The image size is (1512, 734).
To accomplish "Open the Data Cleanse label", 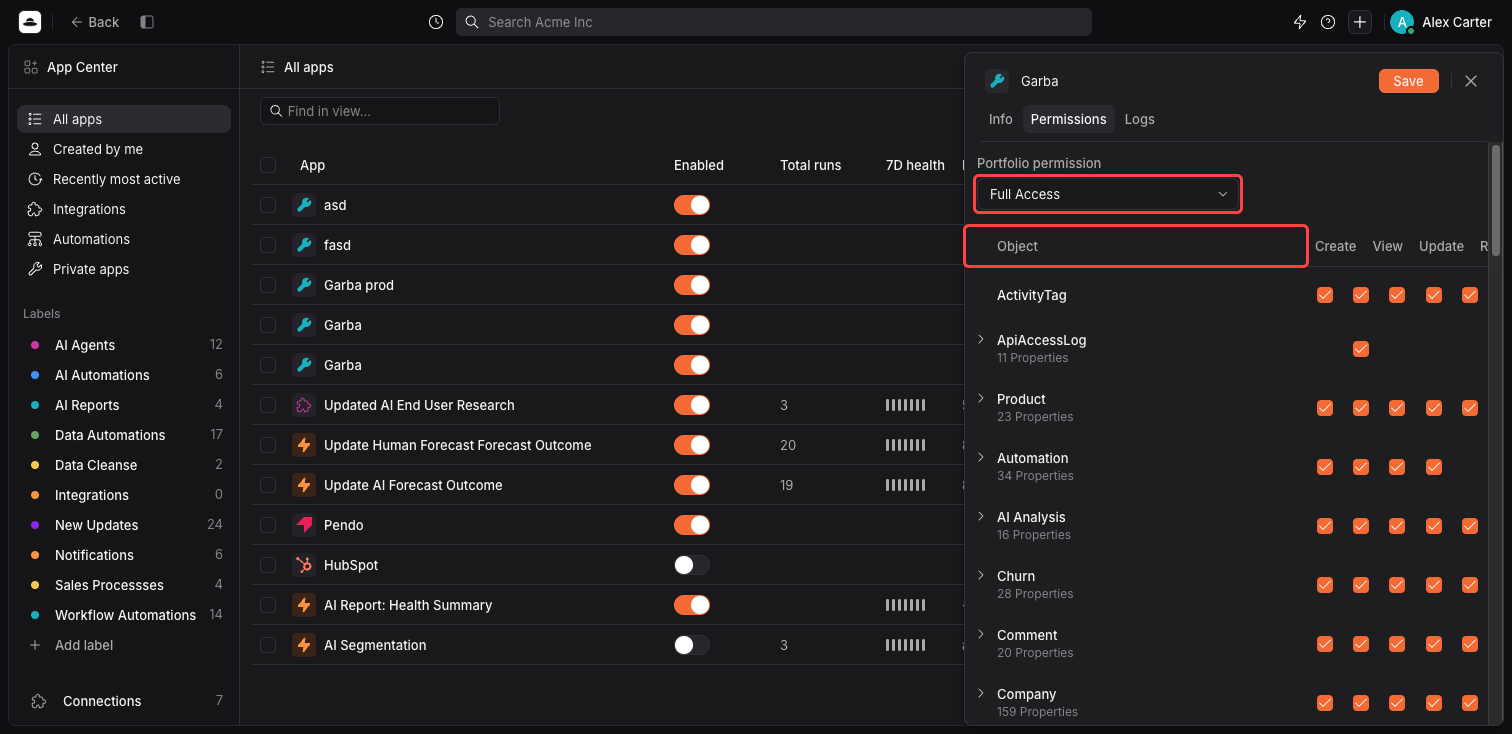I will coord(124,465).
